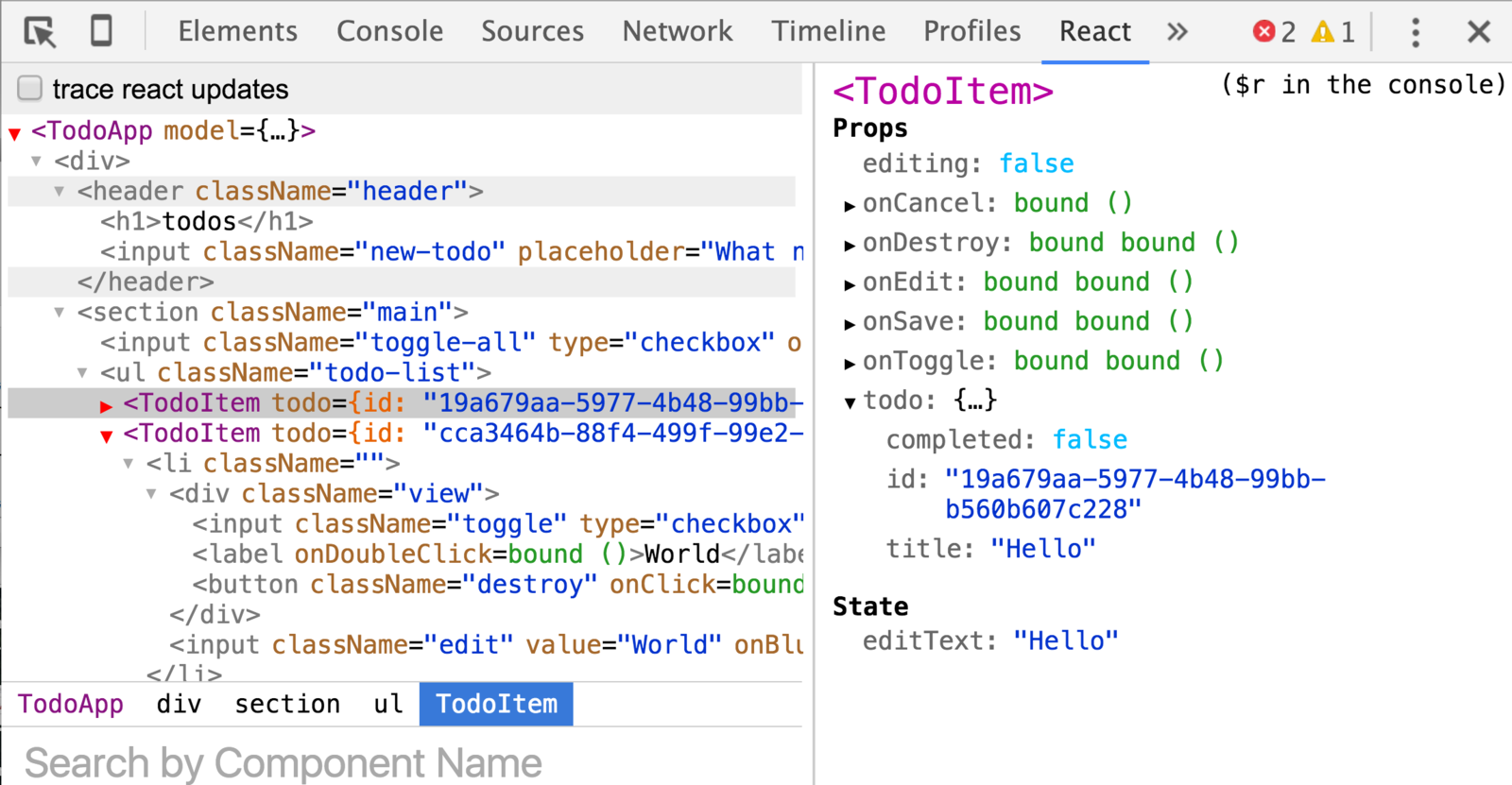1512x785 pixels.
Task: Switch to the Console tab
Action: pyautogui.click(x=390, y=31)
